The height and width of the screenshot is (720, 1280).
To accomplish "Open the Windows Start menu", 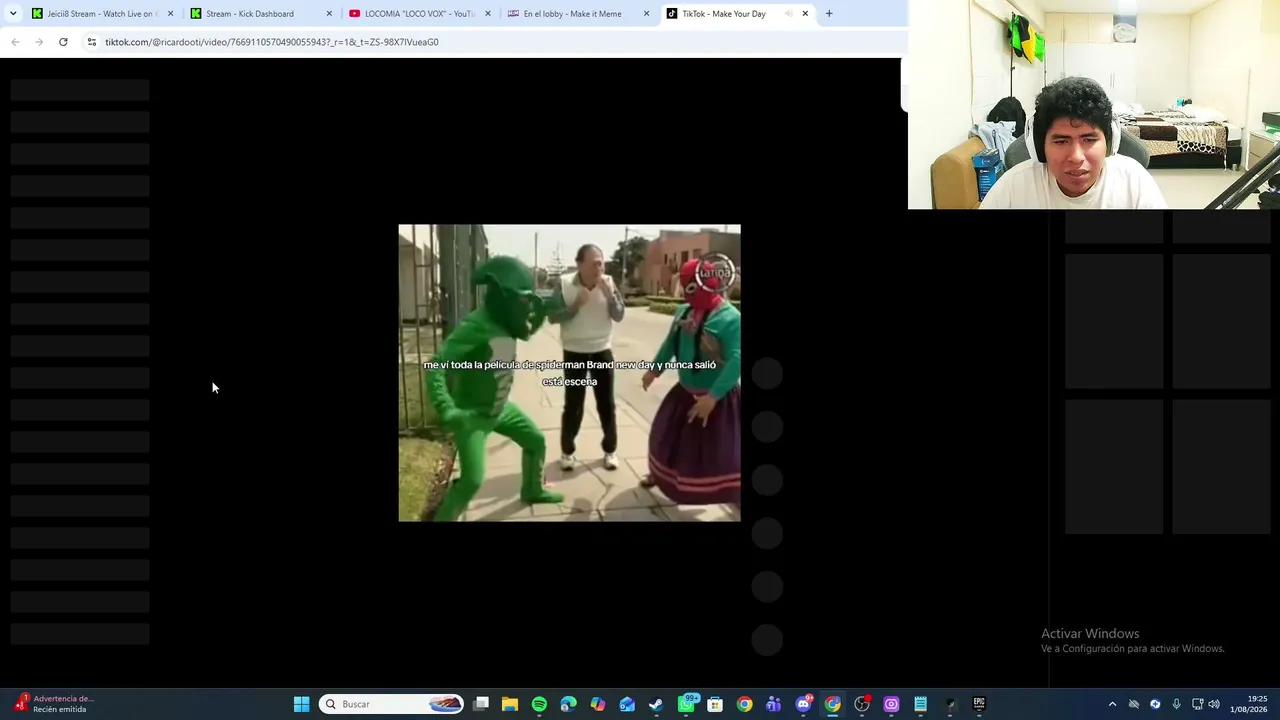I will pos(301,704).
